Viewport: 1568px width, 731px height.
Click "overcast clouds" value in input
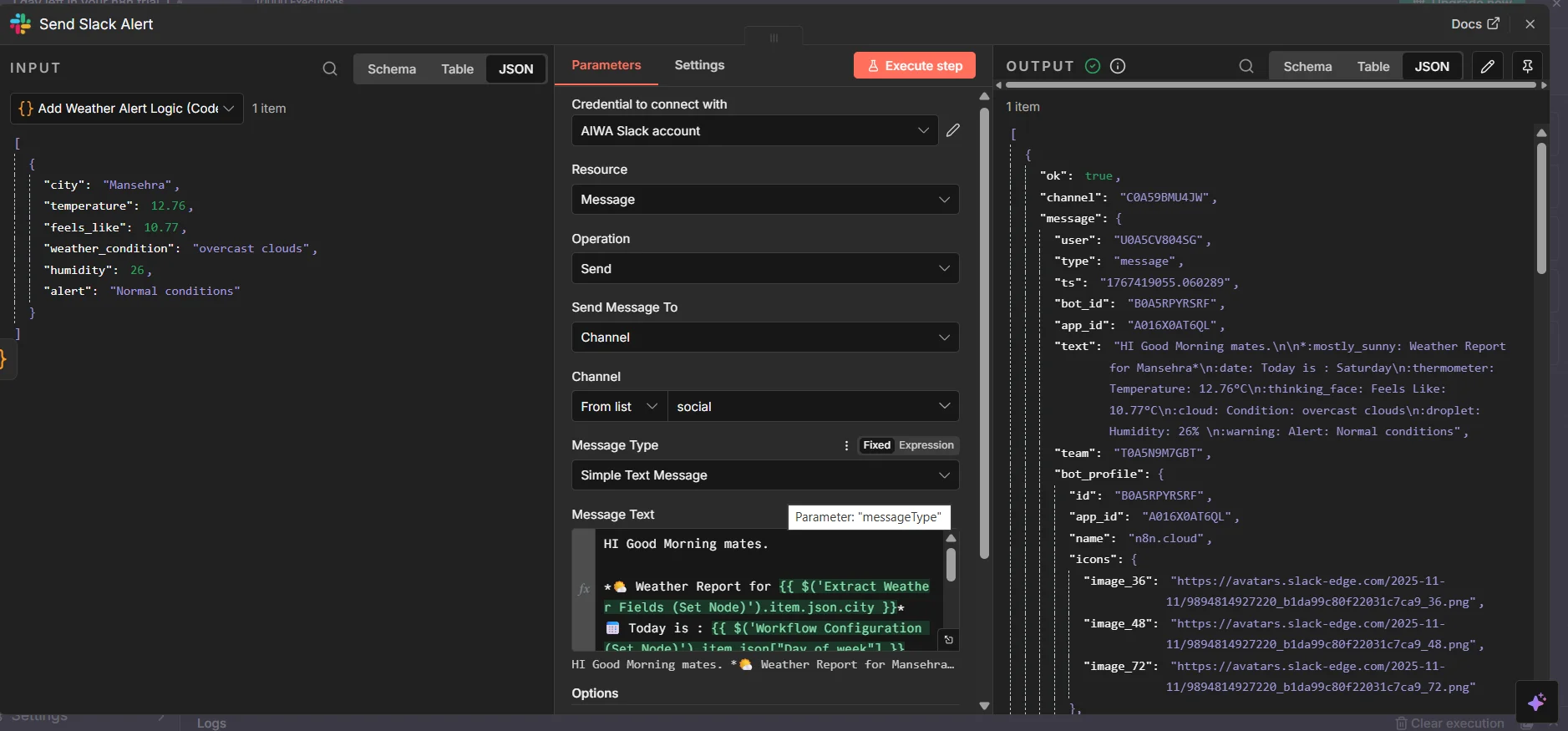(x=251, y=248)
